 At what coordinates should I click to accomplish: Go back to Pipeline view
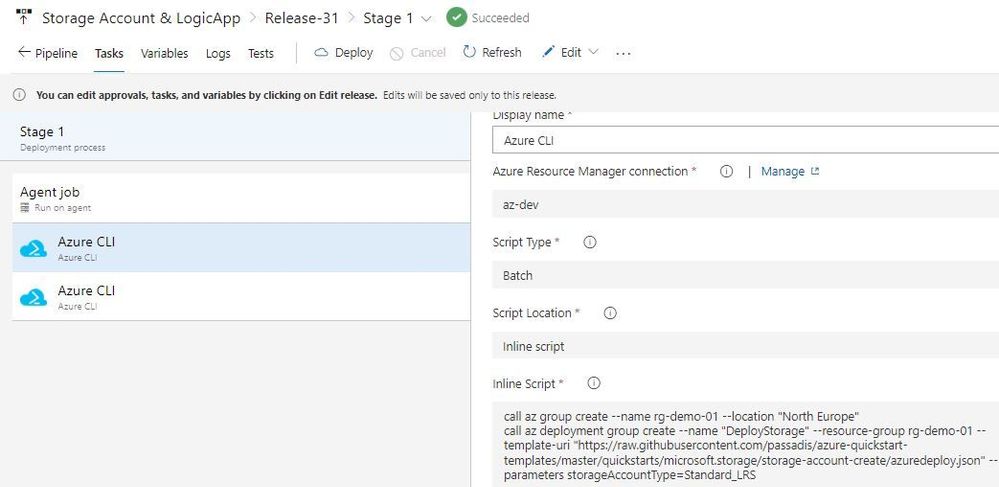(x=48, y=53)
